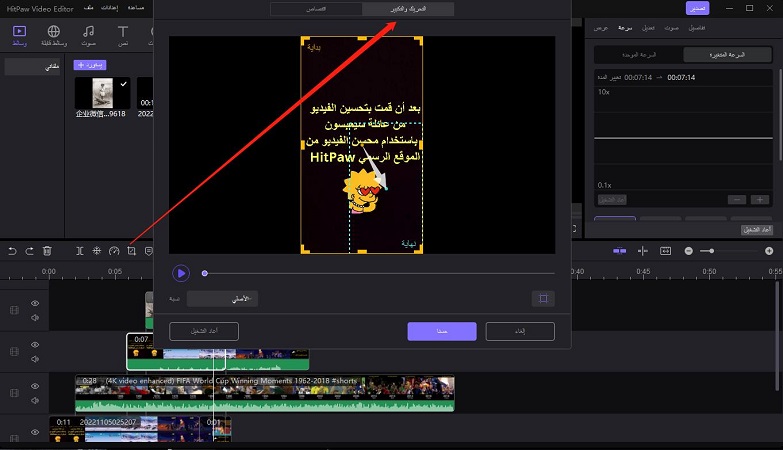Confirm the crop dialog with the purple button
This screenshot has width=783, height=450.
pyautogui.click(x=442, y=331)
